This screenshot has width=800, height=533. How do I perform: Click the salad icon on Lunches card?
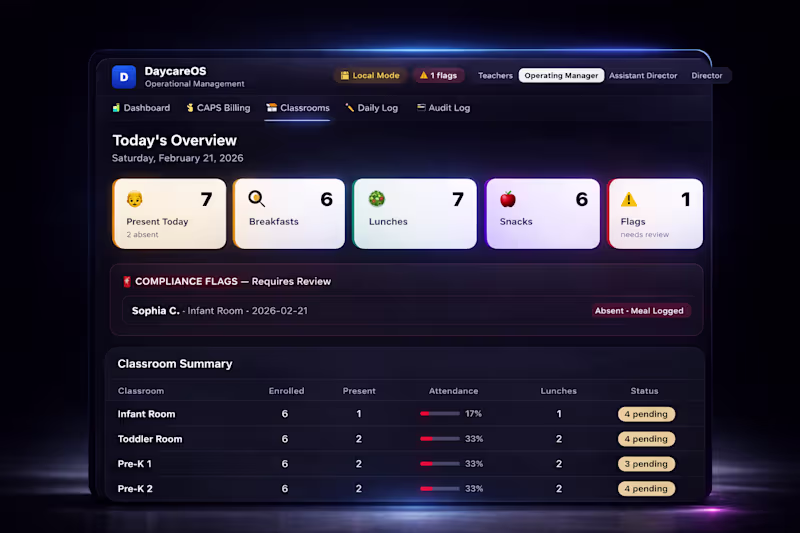tap(377, 198)
